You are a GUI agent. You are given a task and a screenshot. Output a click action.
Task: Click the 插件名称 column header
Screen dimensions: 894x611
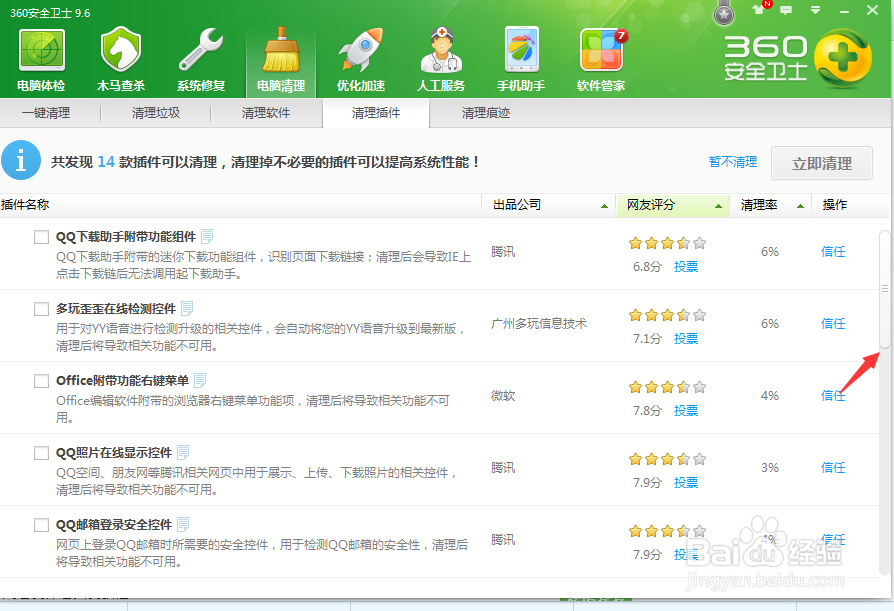tap(25, 205)
